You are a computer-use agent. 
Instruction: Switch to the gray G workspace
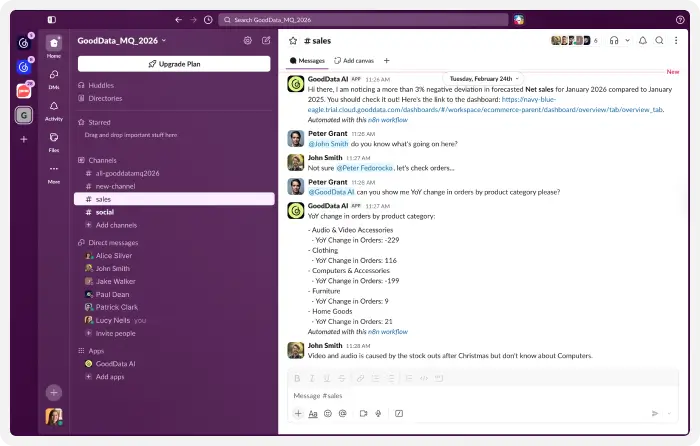[24, 115]
